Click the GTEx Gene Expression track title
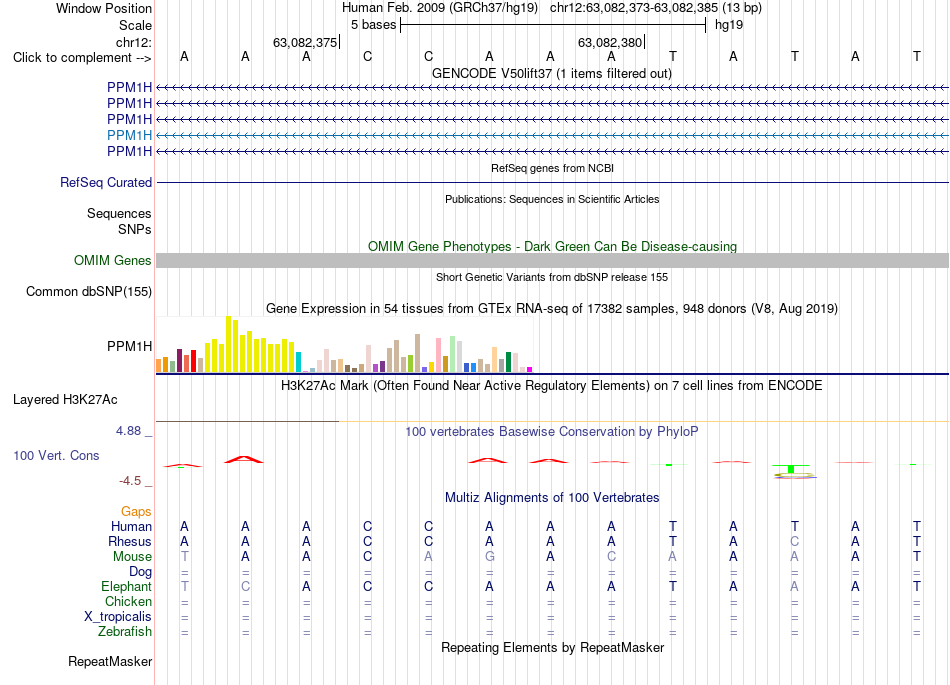 [552, 309]
